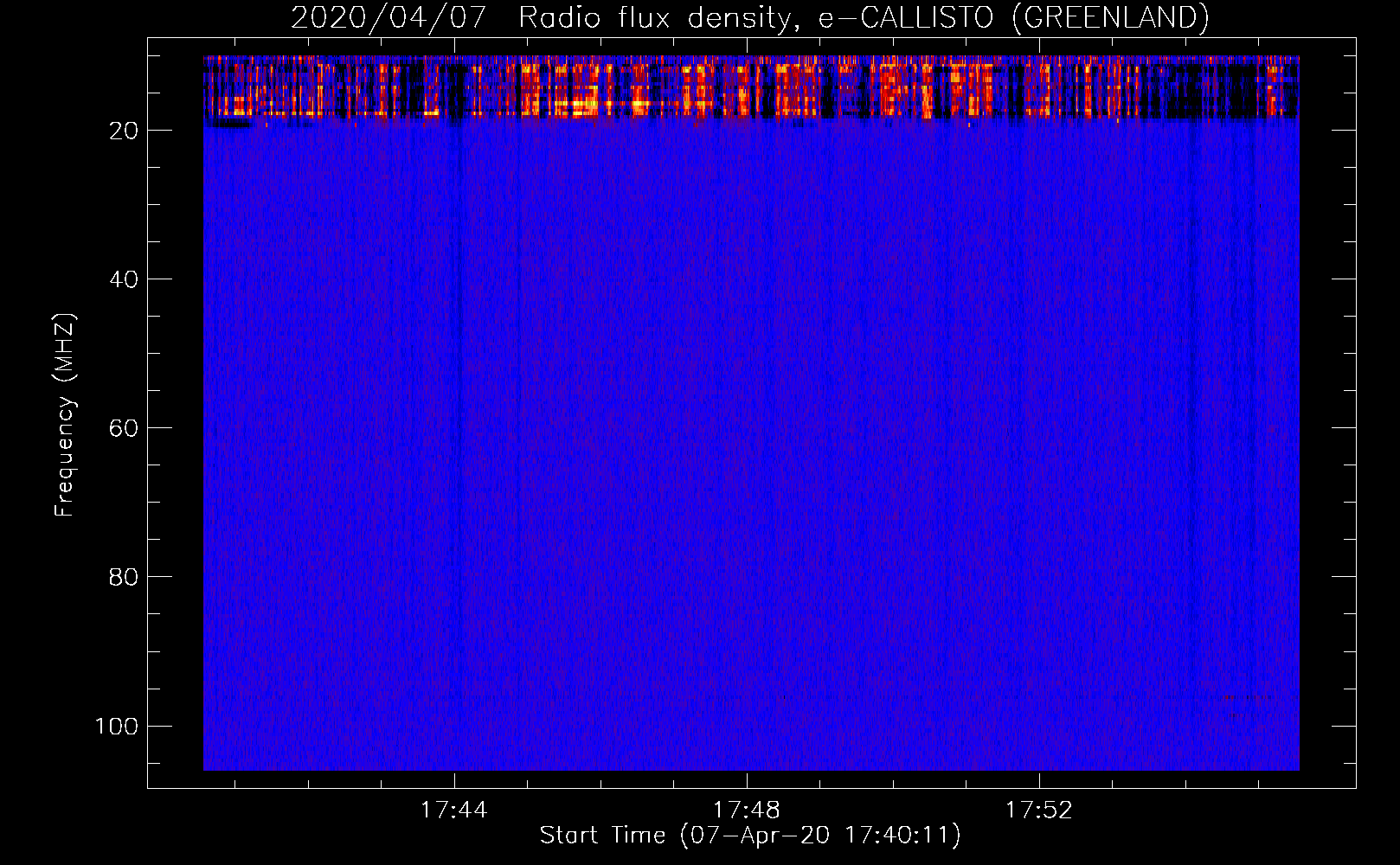Click the 'Start Time (07-Apr-20 17:40:11)' label

tap(750, 836)
